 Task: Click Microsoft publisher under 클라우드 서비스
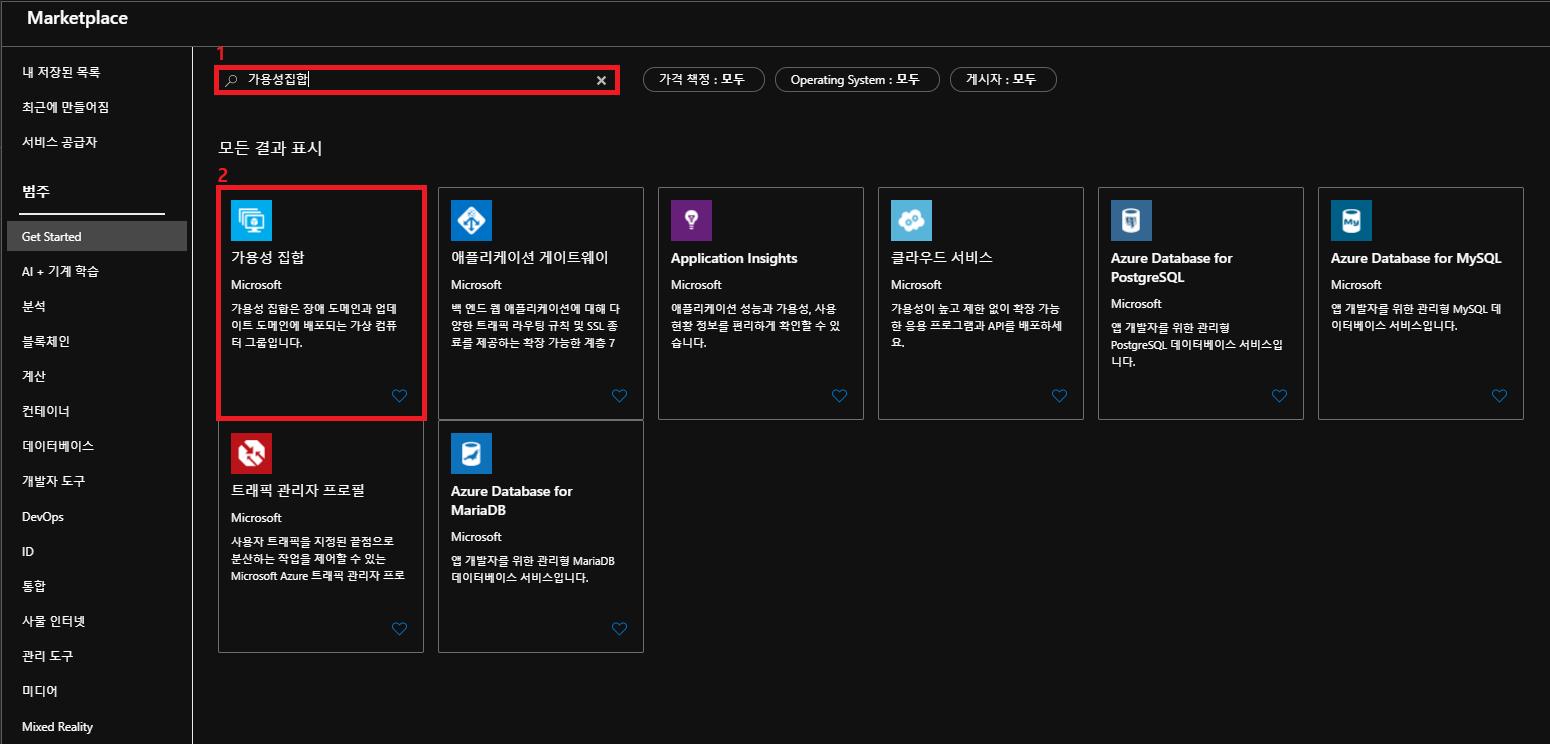point(916,285)
